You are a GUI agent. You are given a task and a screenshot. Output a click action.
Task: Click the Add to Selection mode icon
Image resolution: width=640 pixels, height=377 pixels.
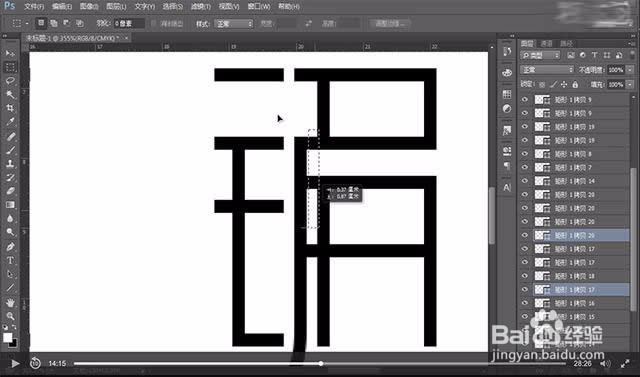pos(54,23)
